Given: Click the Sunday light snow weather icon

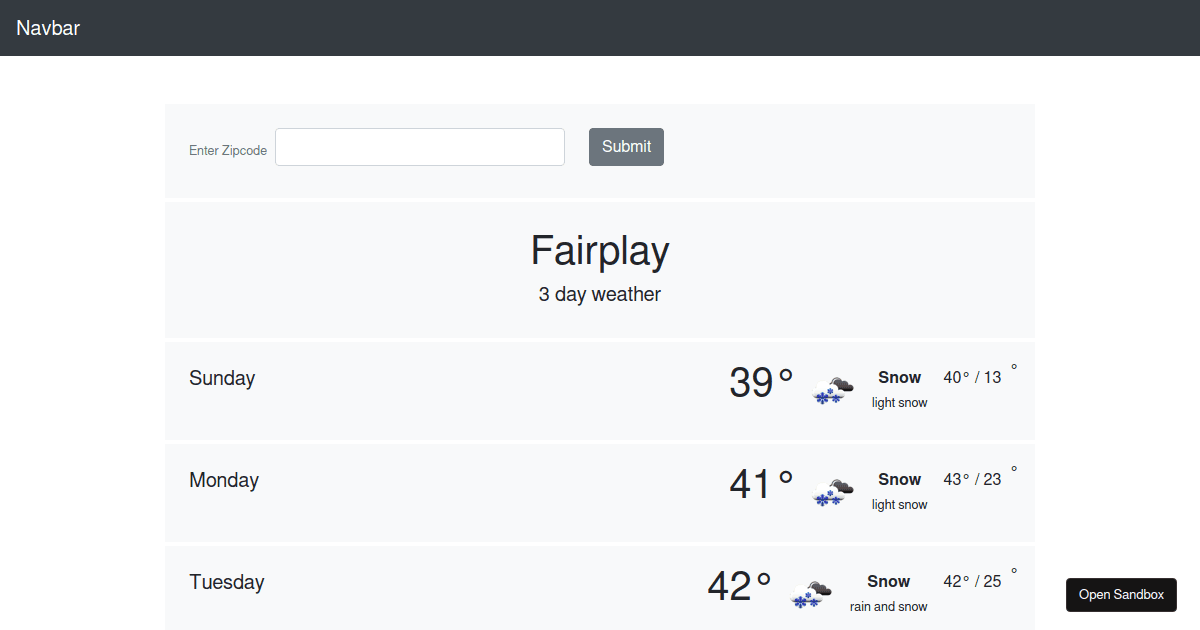Looking at the screenshot, I should tap(832, 389).
